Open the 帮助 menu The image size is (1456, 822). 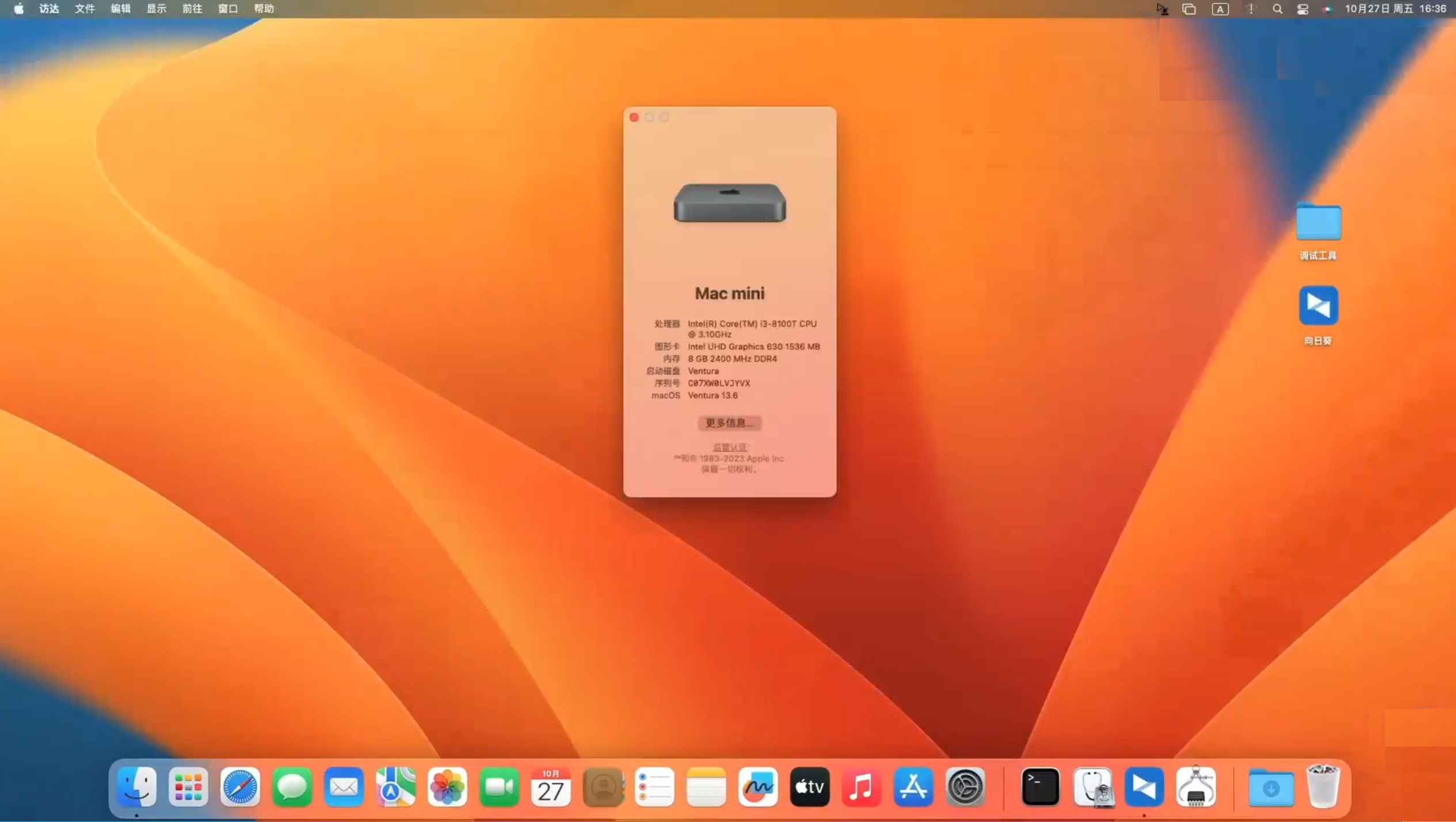click(x=264, y=9)
